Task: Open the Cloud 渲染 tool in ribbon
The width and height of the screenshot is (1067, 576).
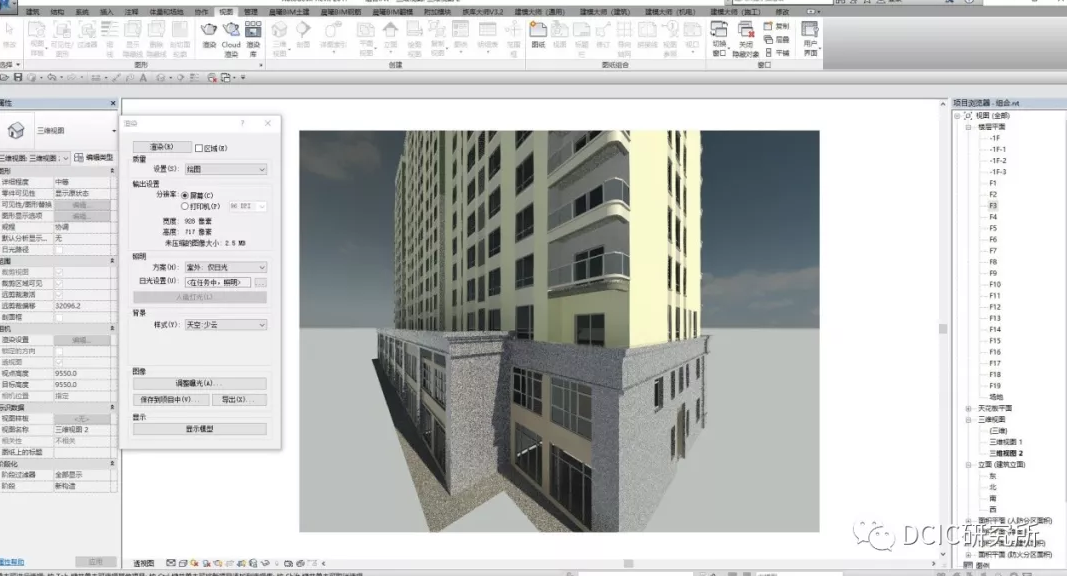Action: pos(231,38)
